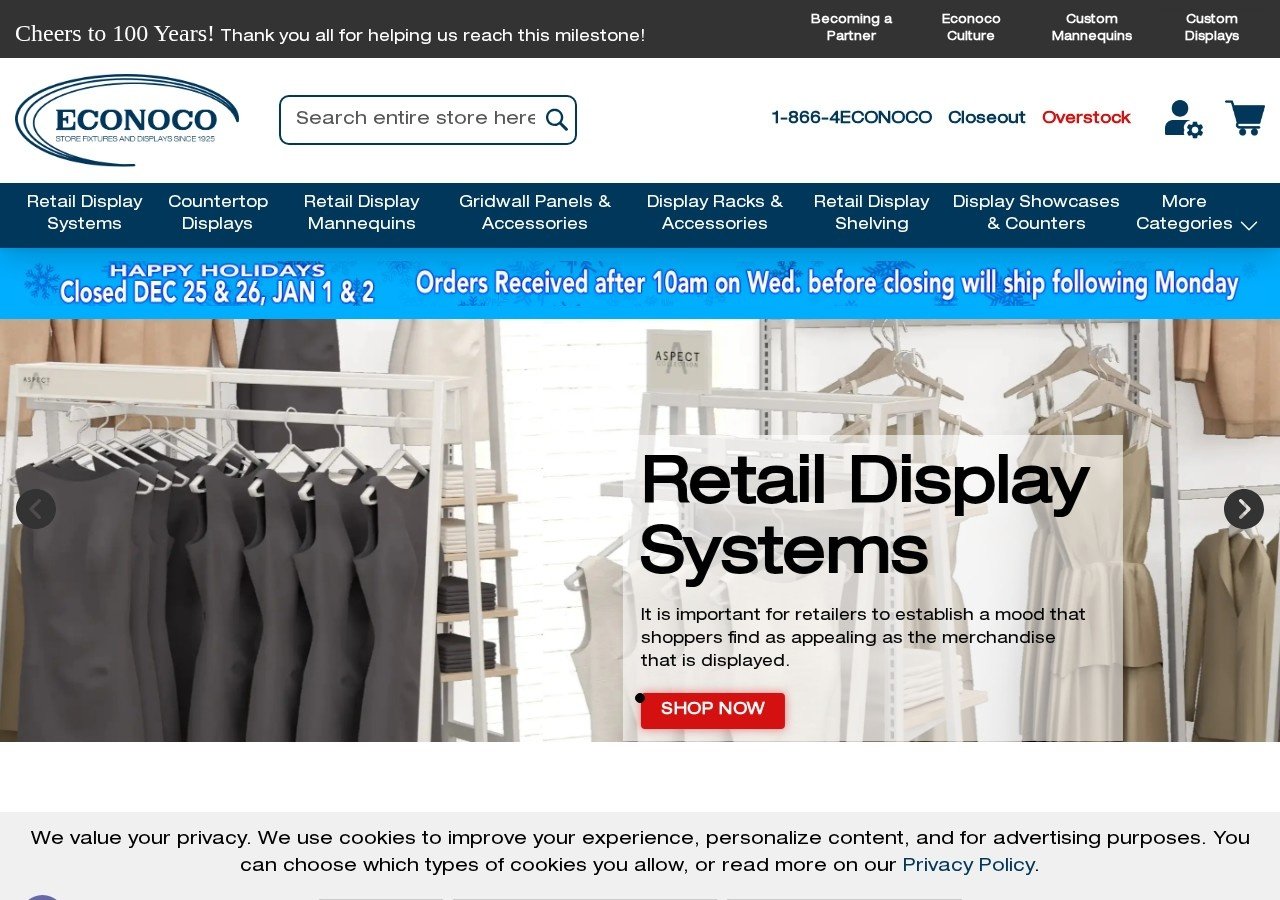Click the Overstock link
The width and height of the screenshot is (1280, 900).
click(x=1086, y=117)
